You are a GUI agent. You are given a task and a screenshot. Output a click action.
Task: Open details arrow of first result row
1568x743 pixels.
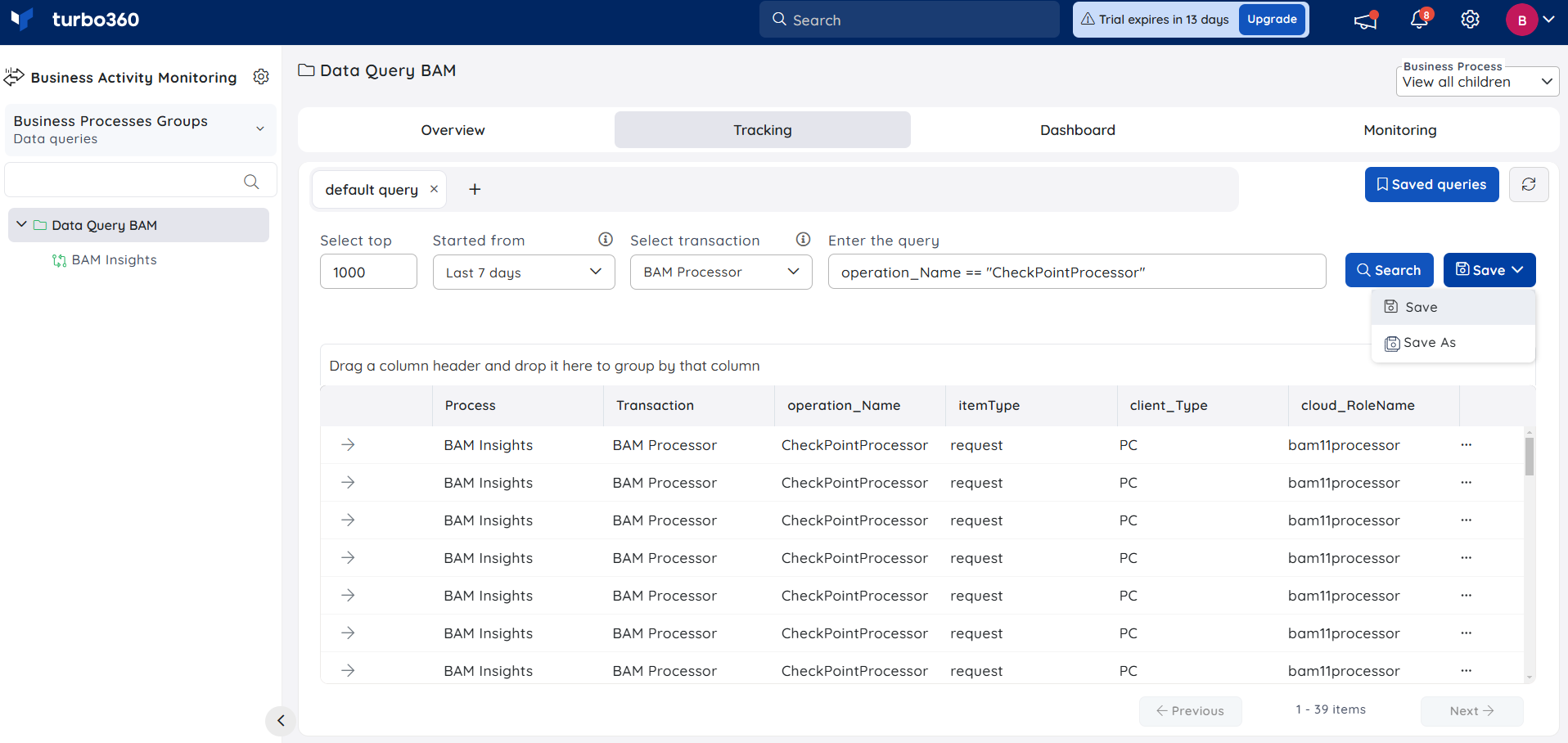click(348, 444)
